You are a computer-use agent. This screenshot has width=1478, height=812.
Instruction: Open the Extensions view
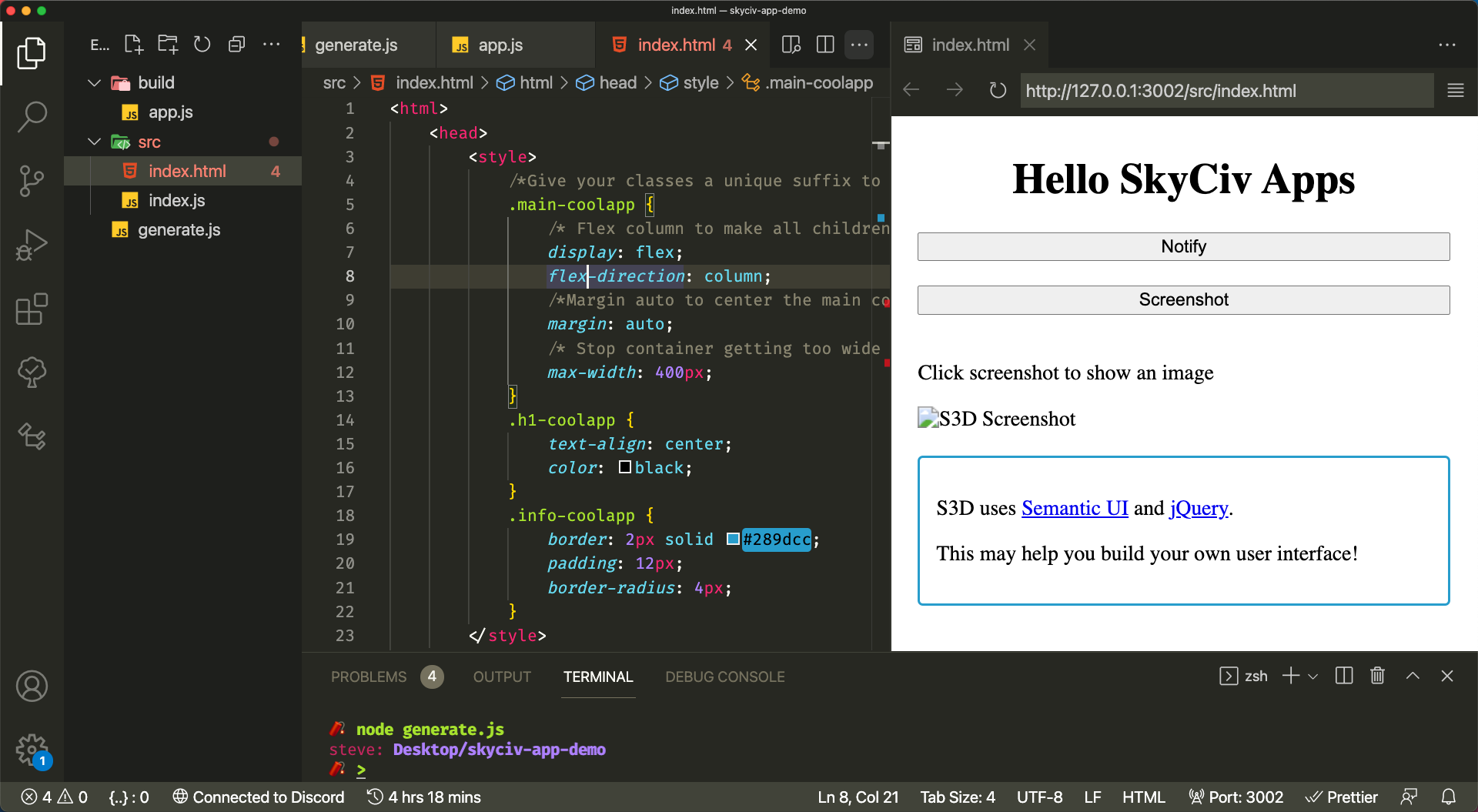[x=32, y=310]
